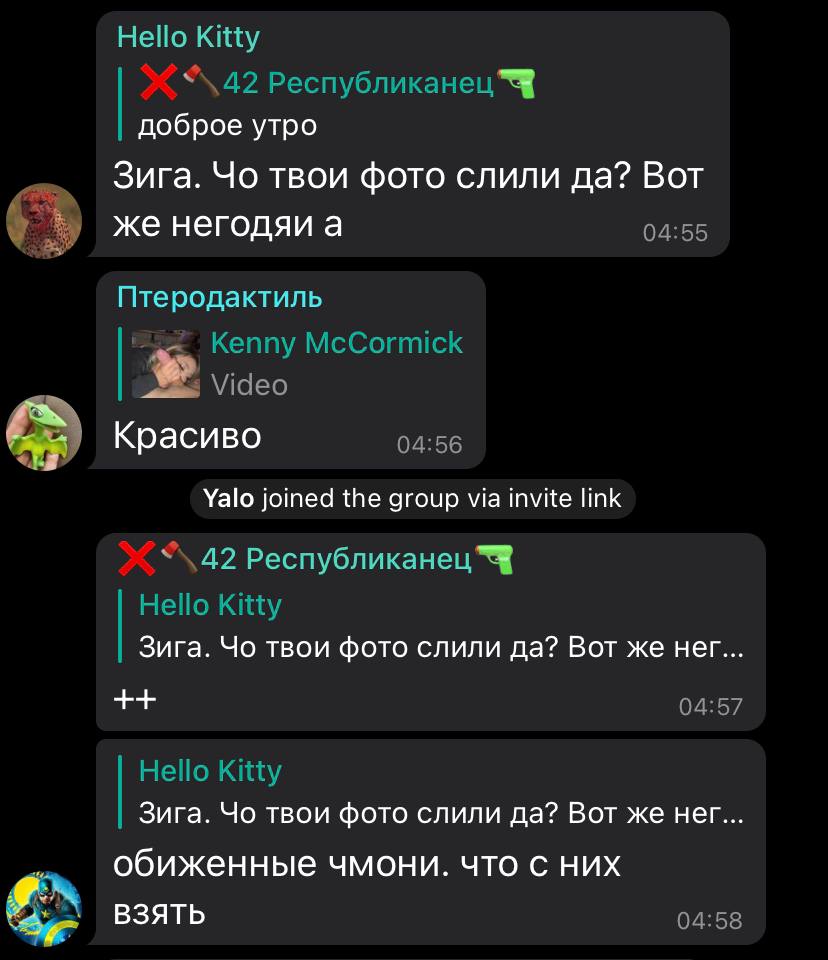Open Hello Kitty sender name at top
Screen dimensions: 828x960
[x=188, y=37]
